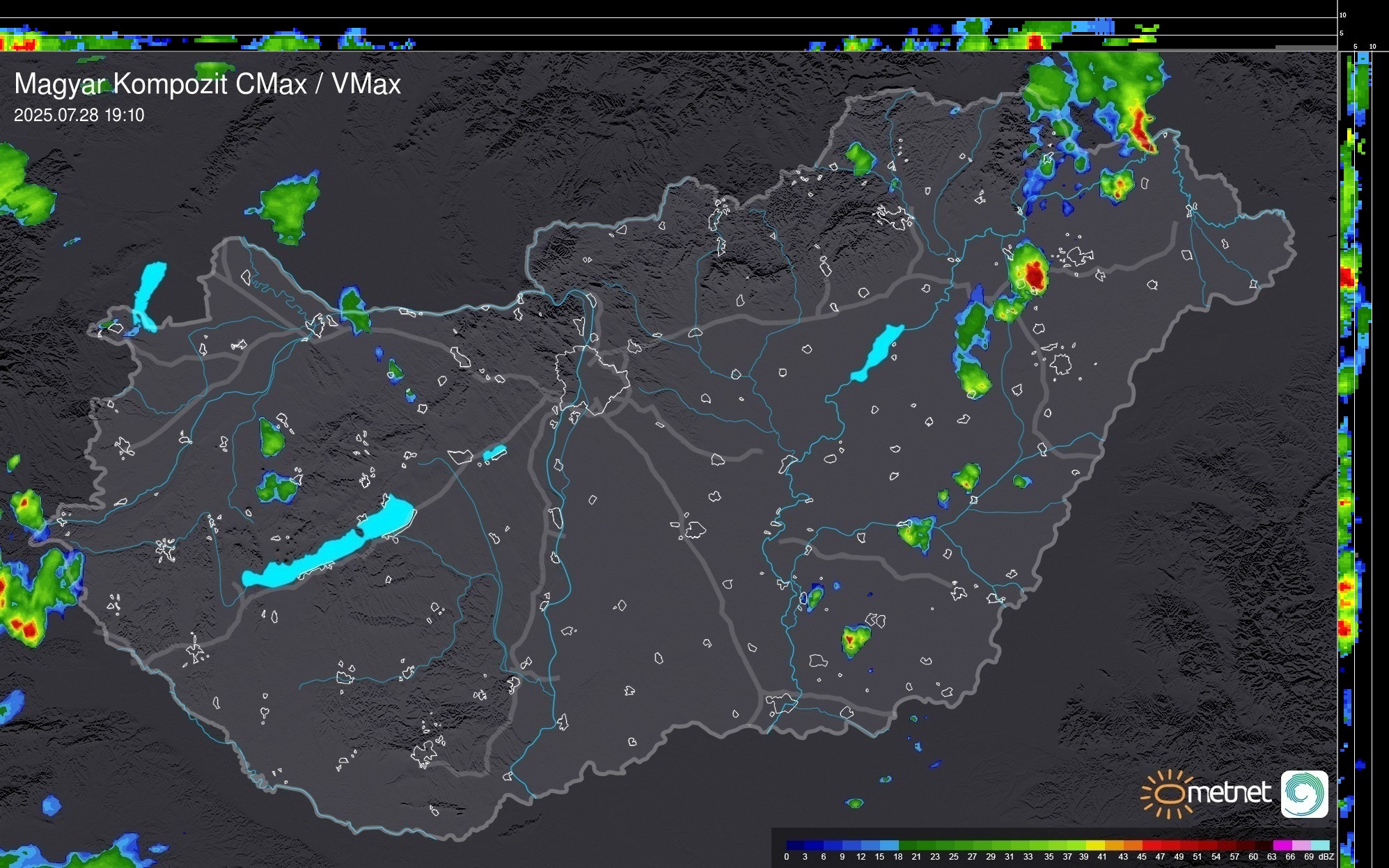
Task: Click the dBZ unit label on legend
Action: (x=1326, y=857)
